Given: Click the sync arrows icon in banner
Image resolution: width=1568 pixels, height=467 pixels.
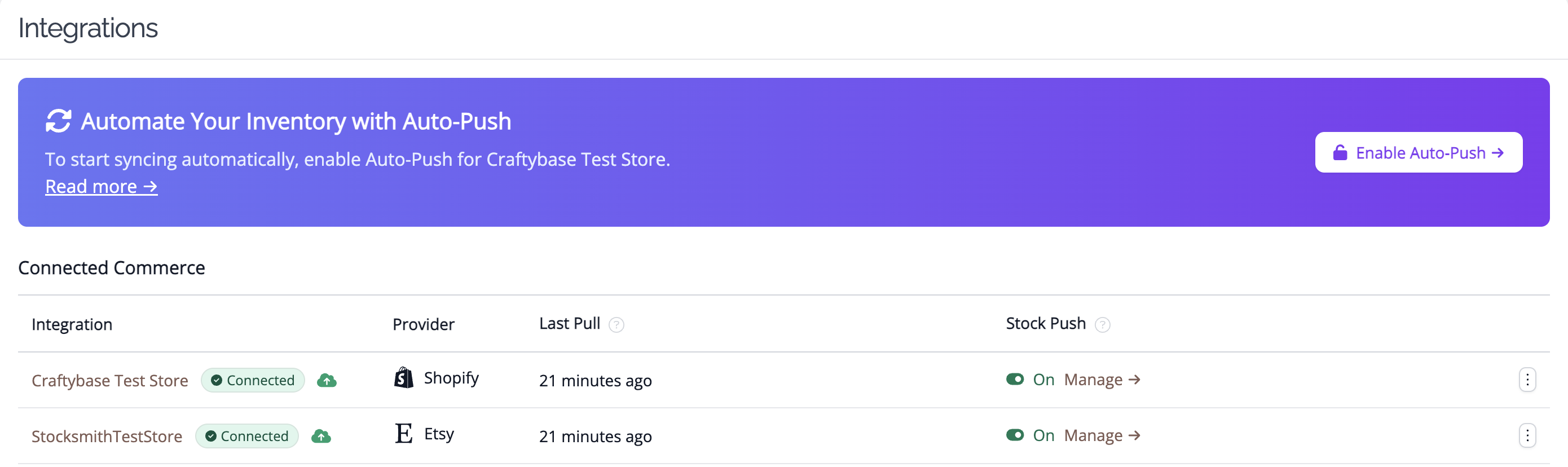Looking at the screenshot, I should point(59,121).
